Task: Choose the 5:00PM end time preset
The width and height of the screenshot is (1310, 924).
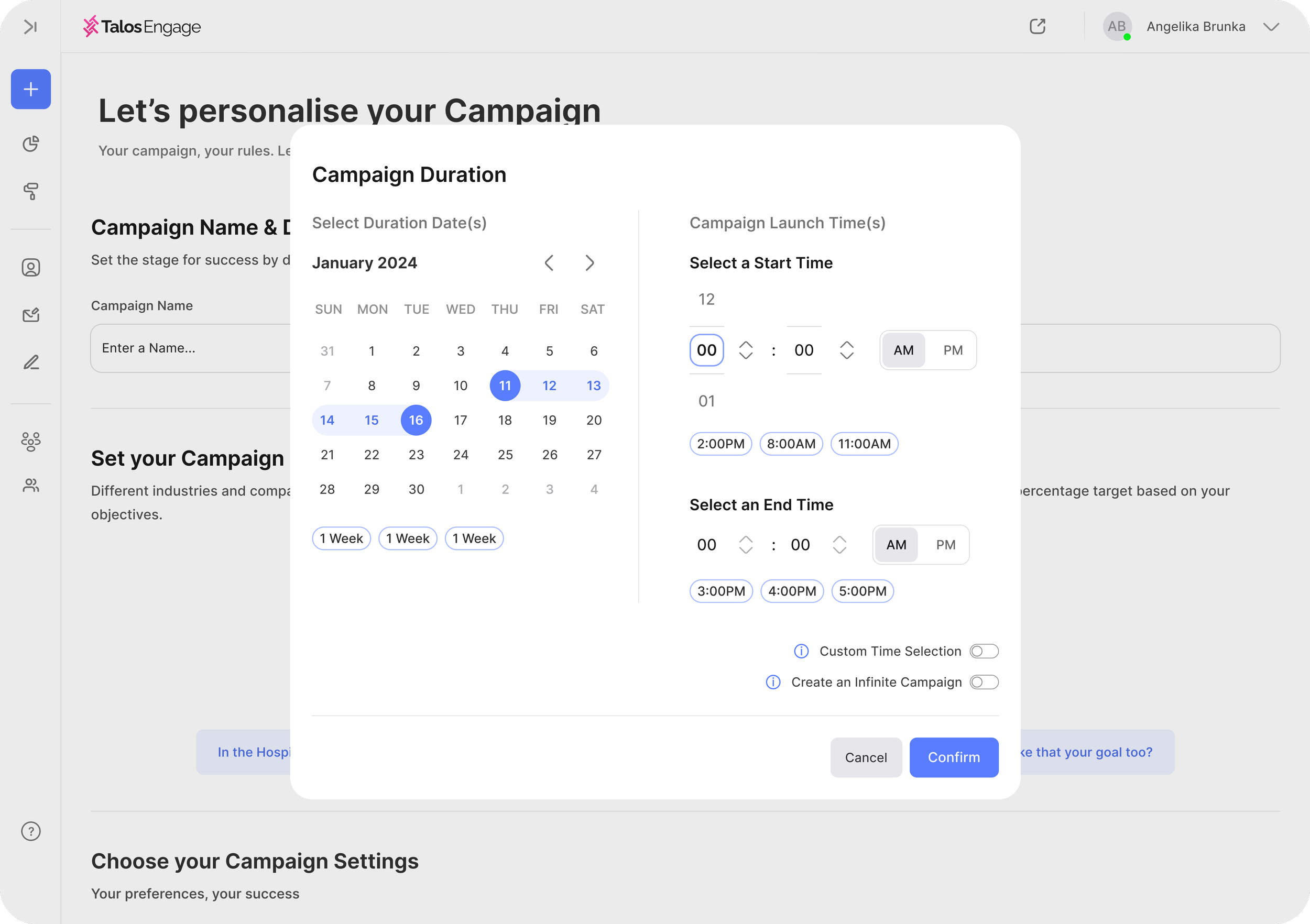Action: coord(862,591)
